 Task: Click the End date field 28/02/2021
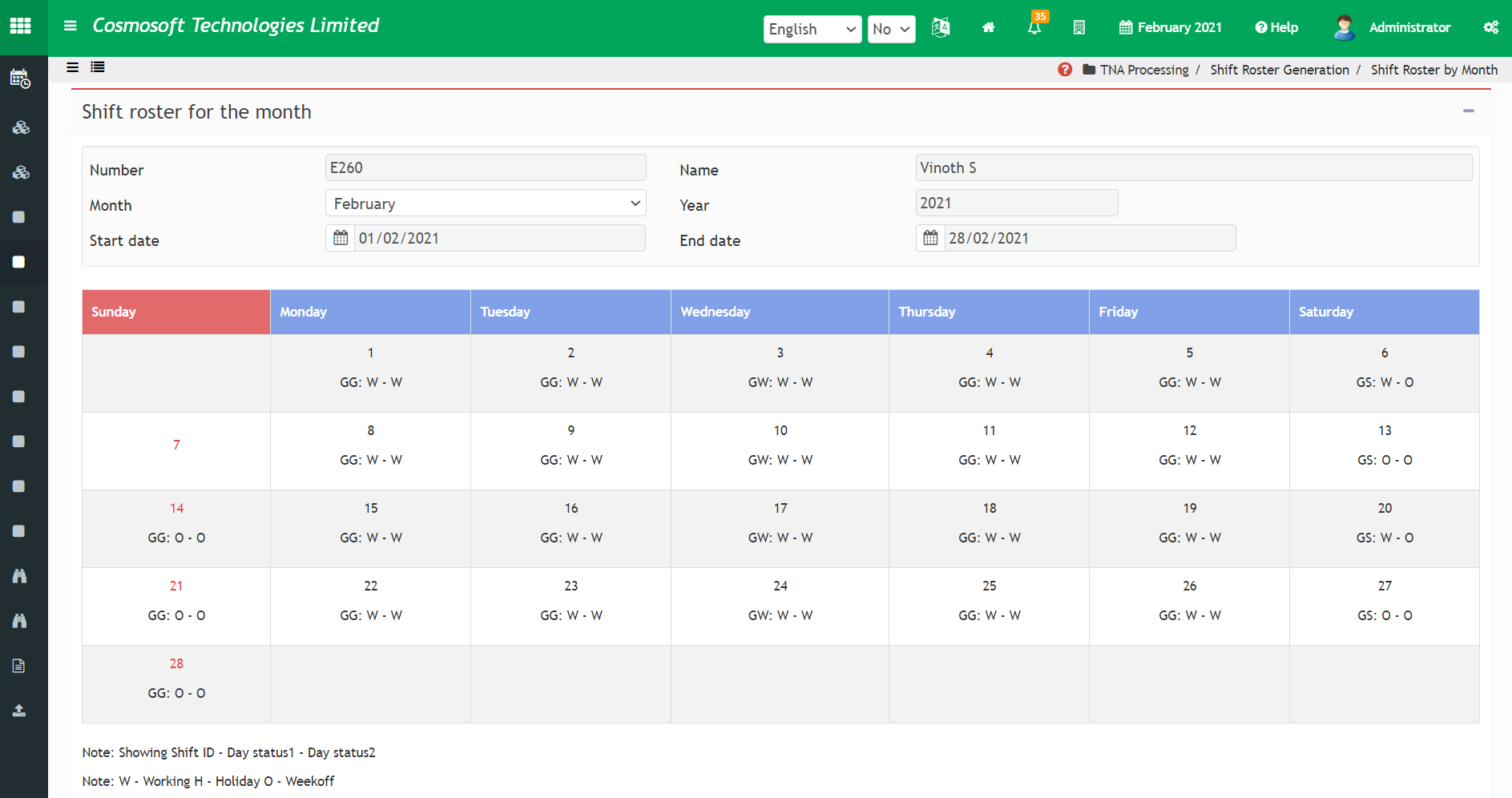coord(1090,238)
